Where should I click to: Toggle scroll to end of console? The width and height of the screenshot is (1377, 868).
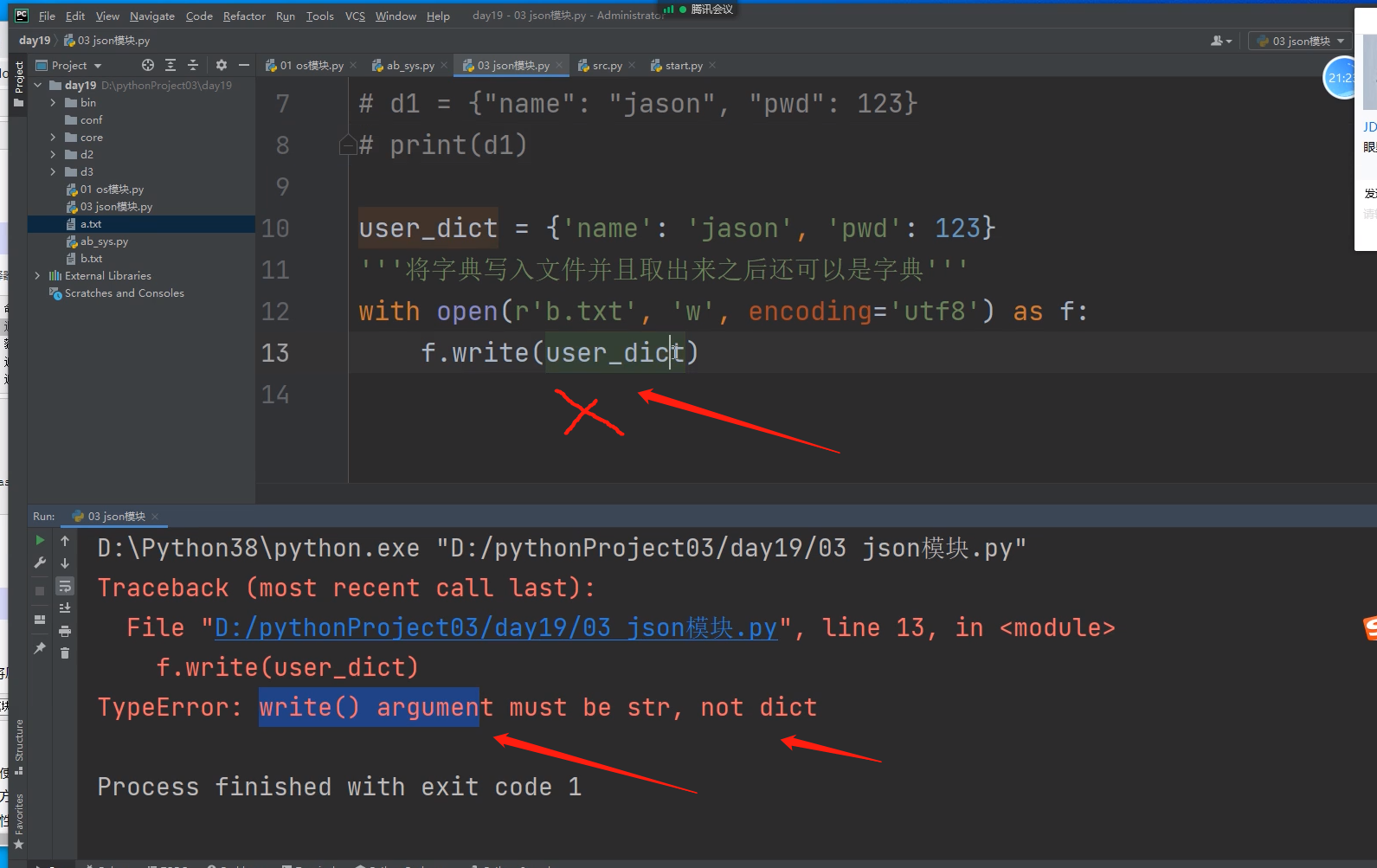click(65, 608)
